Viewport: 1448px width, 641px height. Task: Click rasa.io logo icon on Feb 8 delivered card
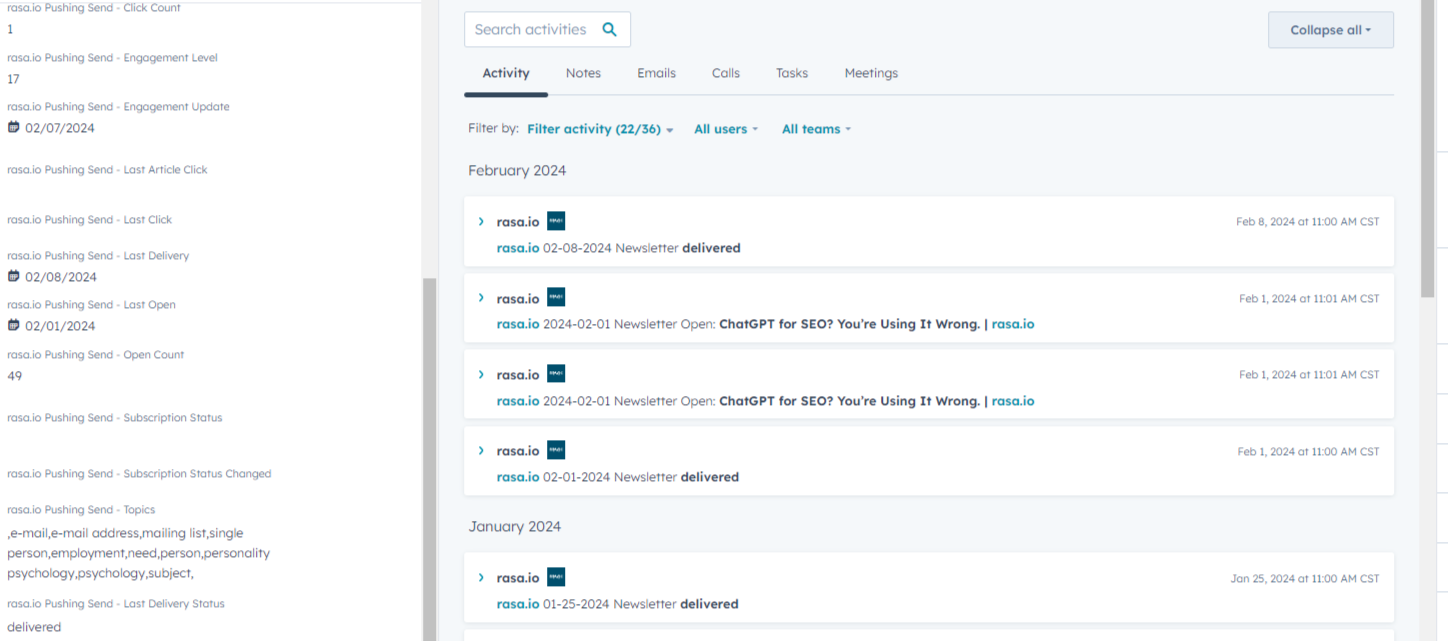coord(556,221)
